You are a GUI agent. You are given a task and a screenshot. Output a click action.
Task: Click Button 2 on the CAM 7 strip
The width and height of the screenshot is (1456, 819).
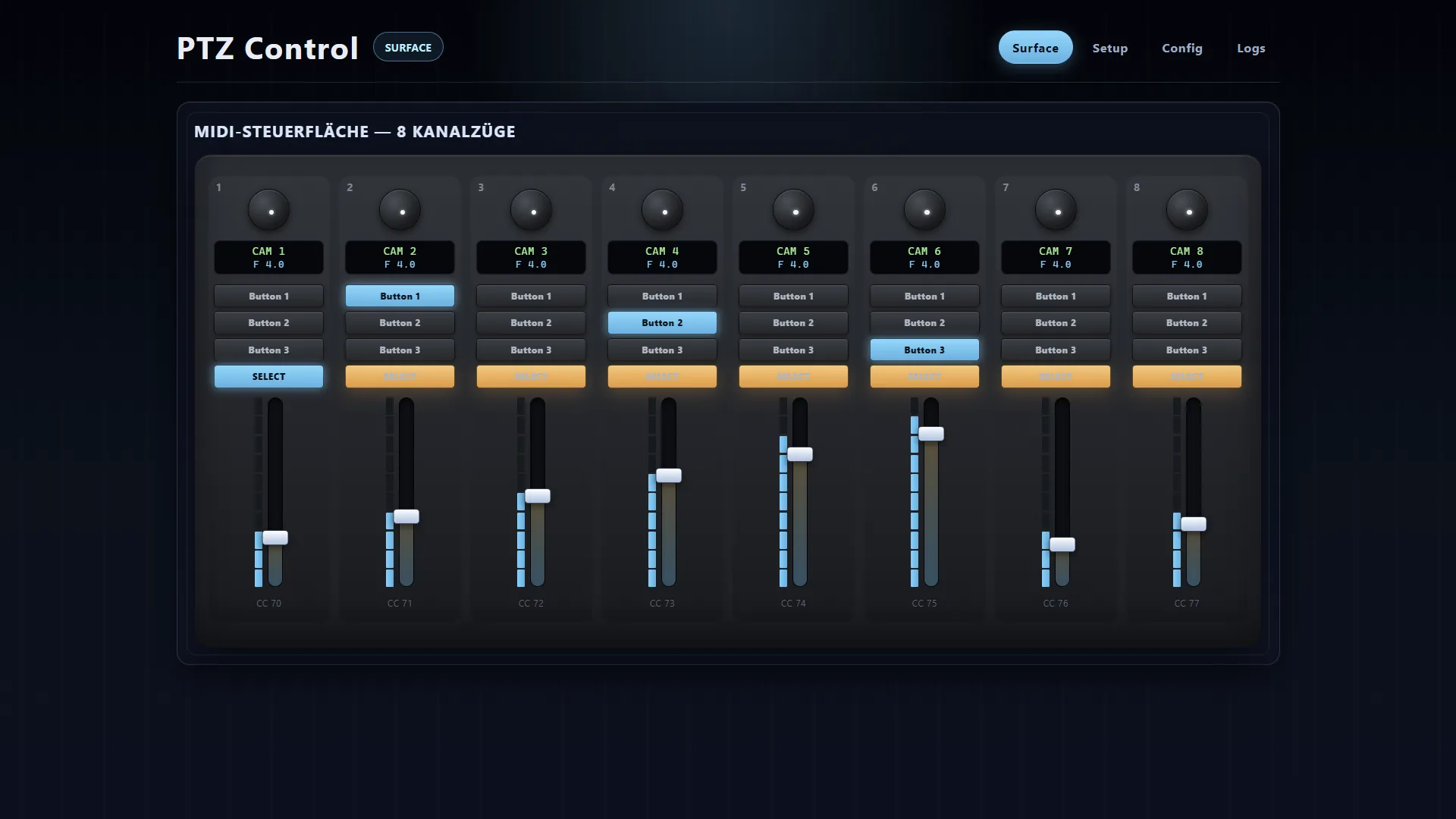[x=1056, y=323]
